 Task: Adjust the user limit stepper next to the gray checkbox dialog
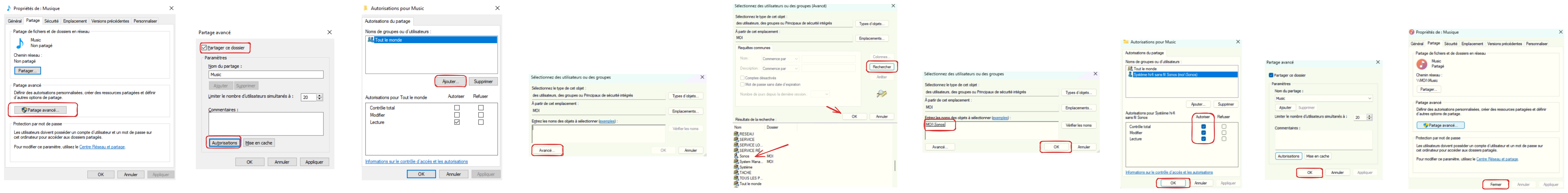click(319, 97)
